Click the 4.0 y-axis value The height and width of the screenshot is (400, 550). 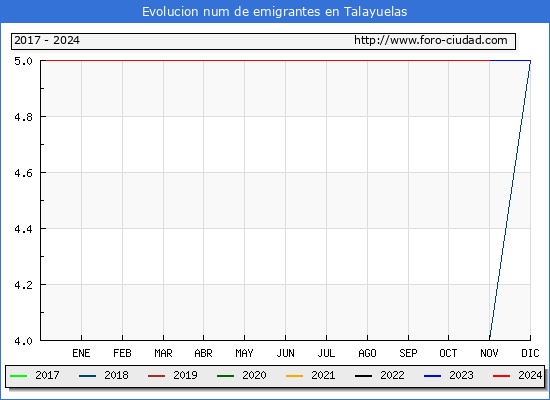23,341
